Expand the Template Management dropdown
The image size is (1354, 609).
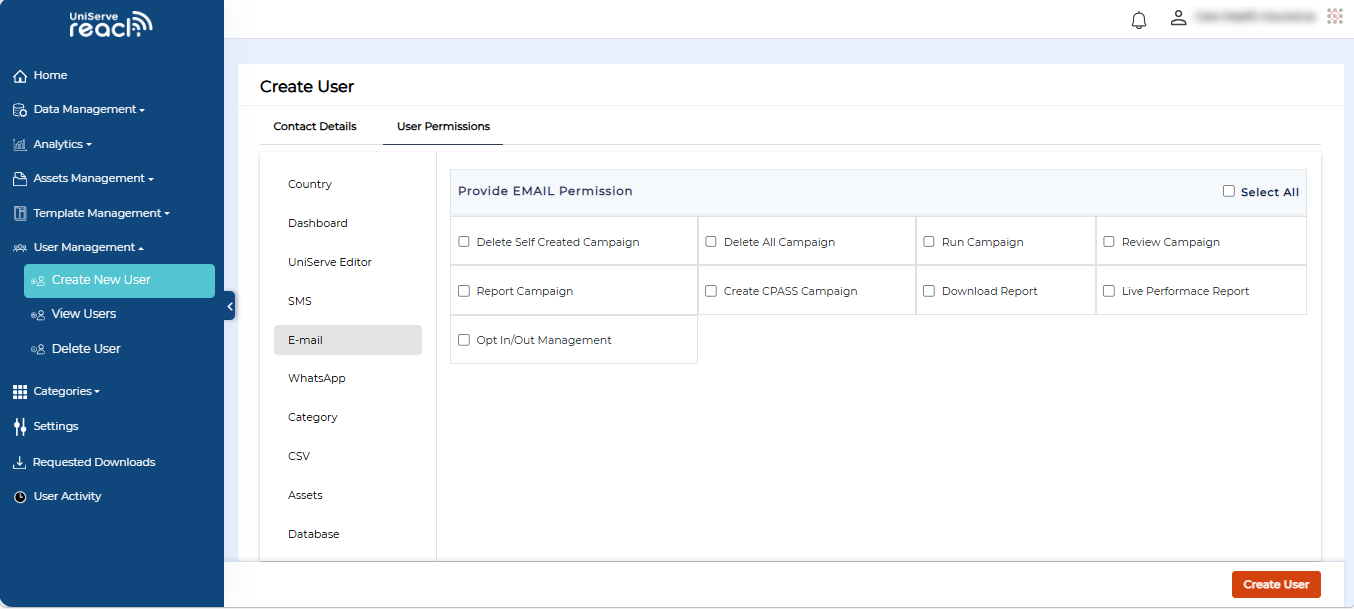point(100,214)
